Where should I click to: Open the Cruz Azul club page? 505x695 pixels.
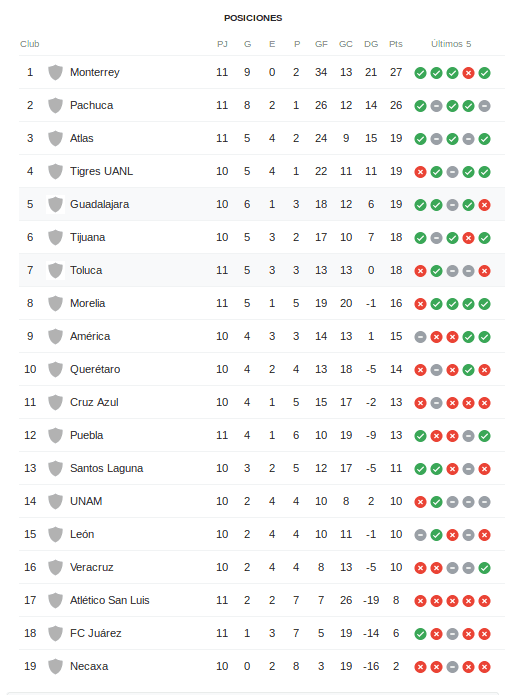(94, 402)
